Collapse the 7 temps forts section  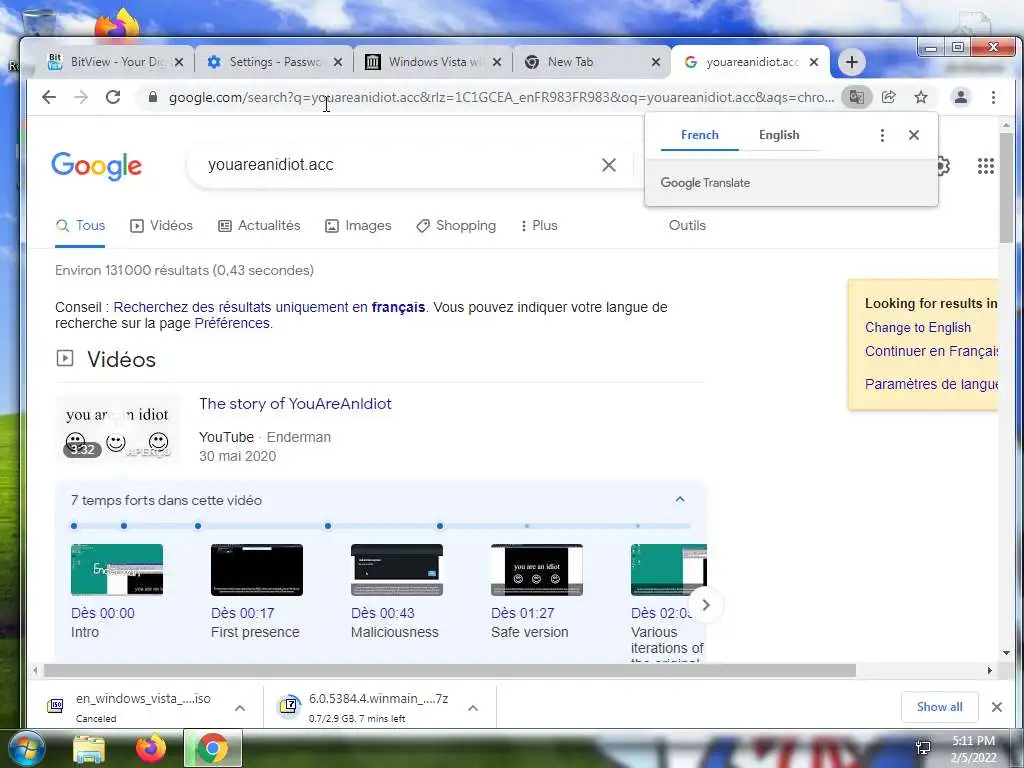pos(680,500)
